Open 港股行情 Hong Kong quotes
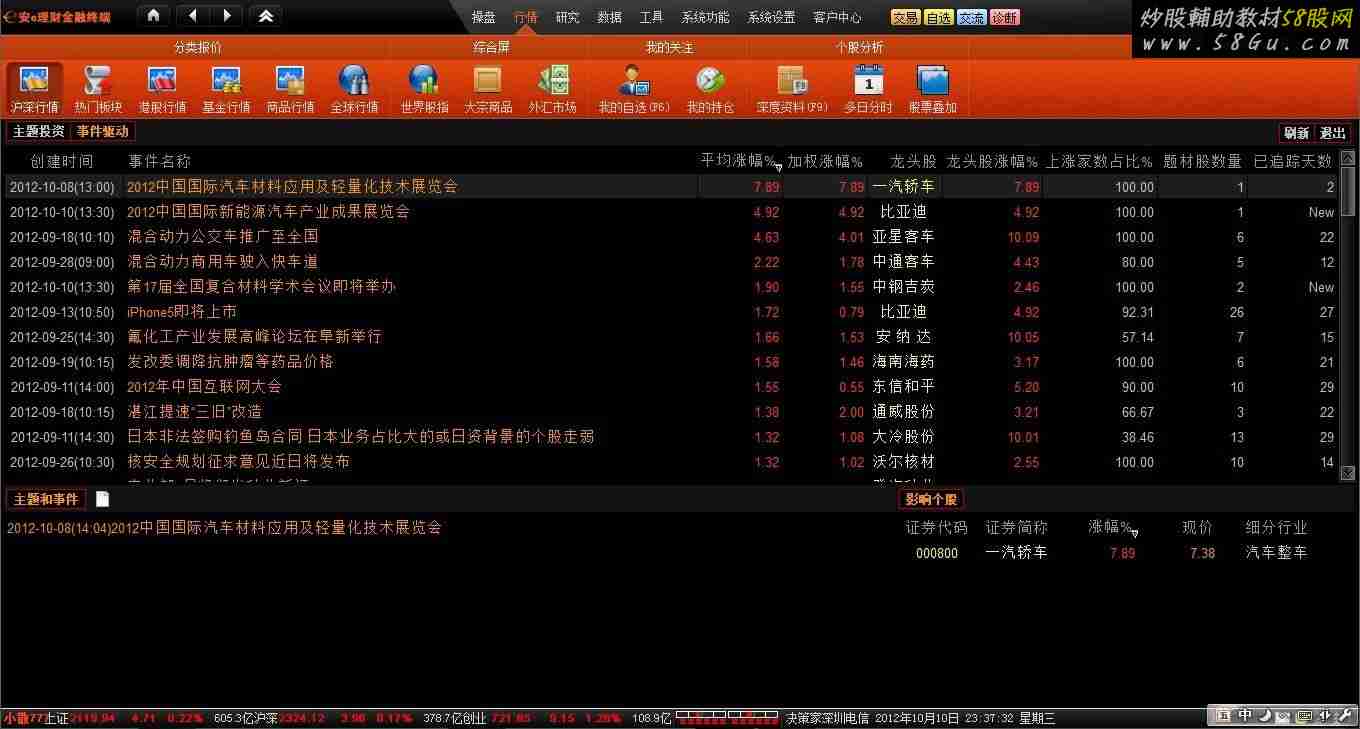Viewport: 1360px width, 729px height. coord(162,89)
